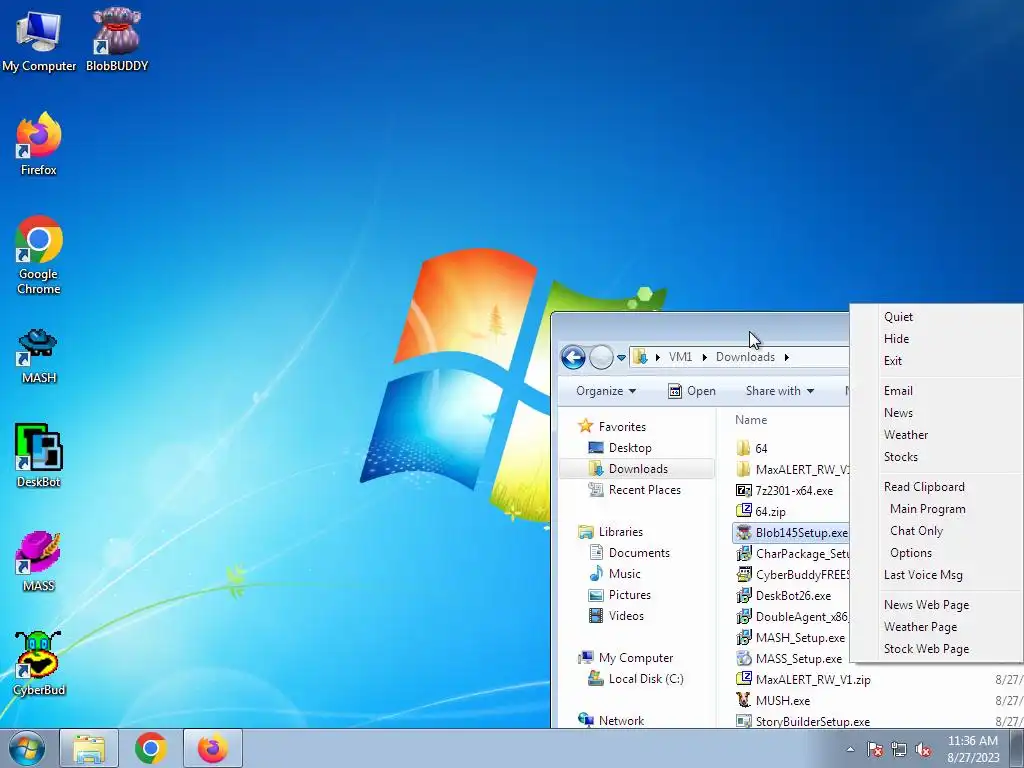Choose Last Voice Msg menu entry
This screenshot has width=1024, height=768.
923,575
